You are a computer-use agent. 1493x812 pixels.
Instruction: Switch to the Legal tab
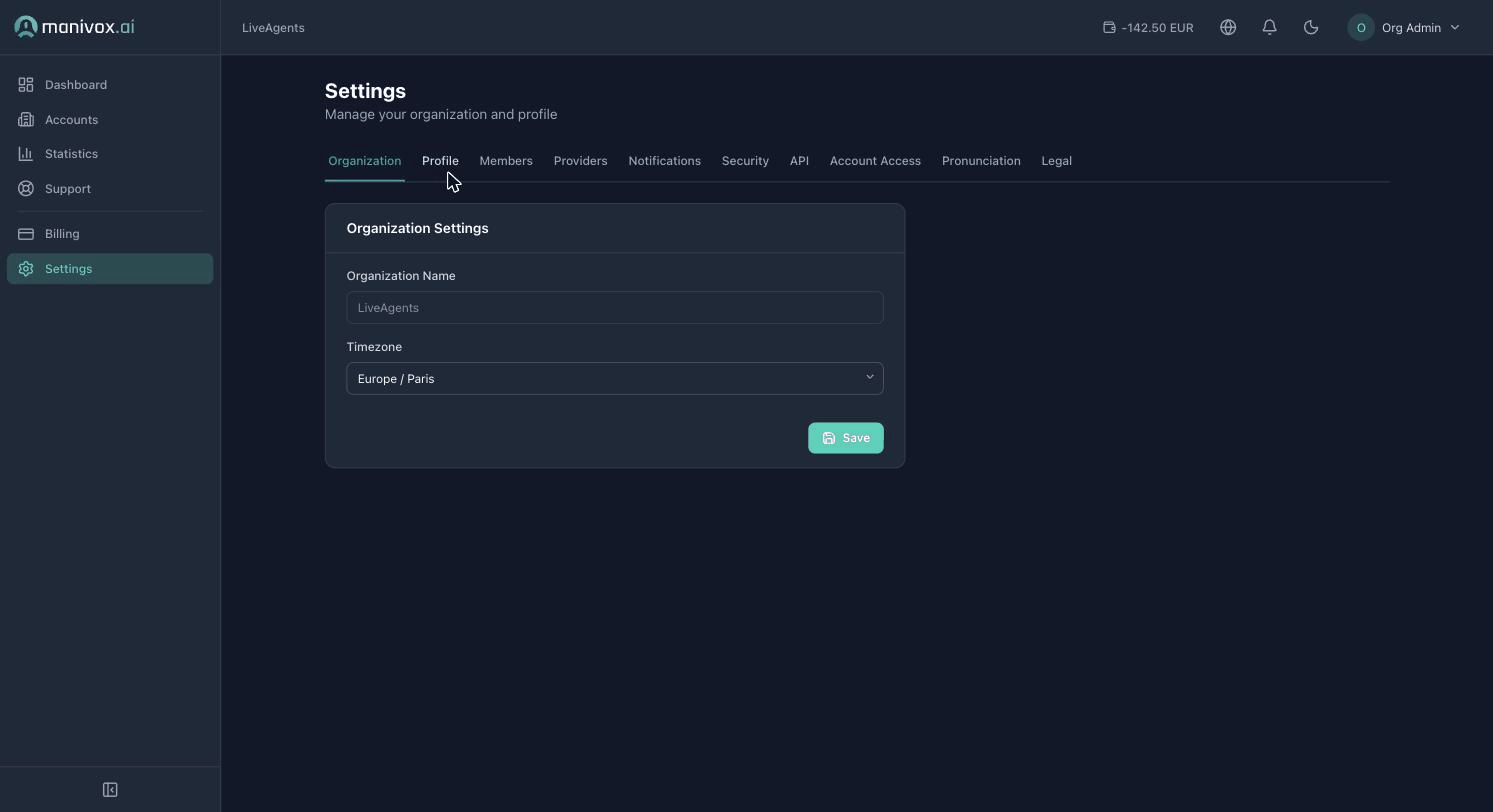click(x=1056, y=161)
